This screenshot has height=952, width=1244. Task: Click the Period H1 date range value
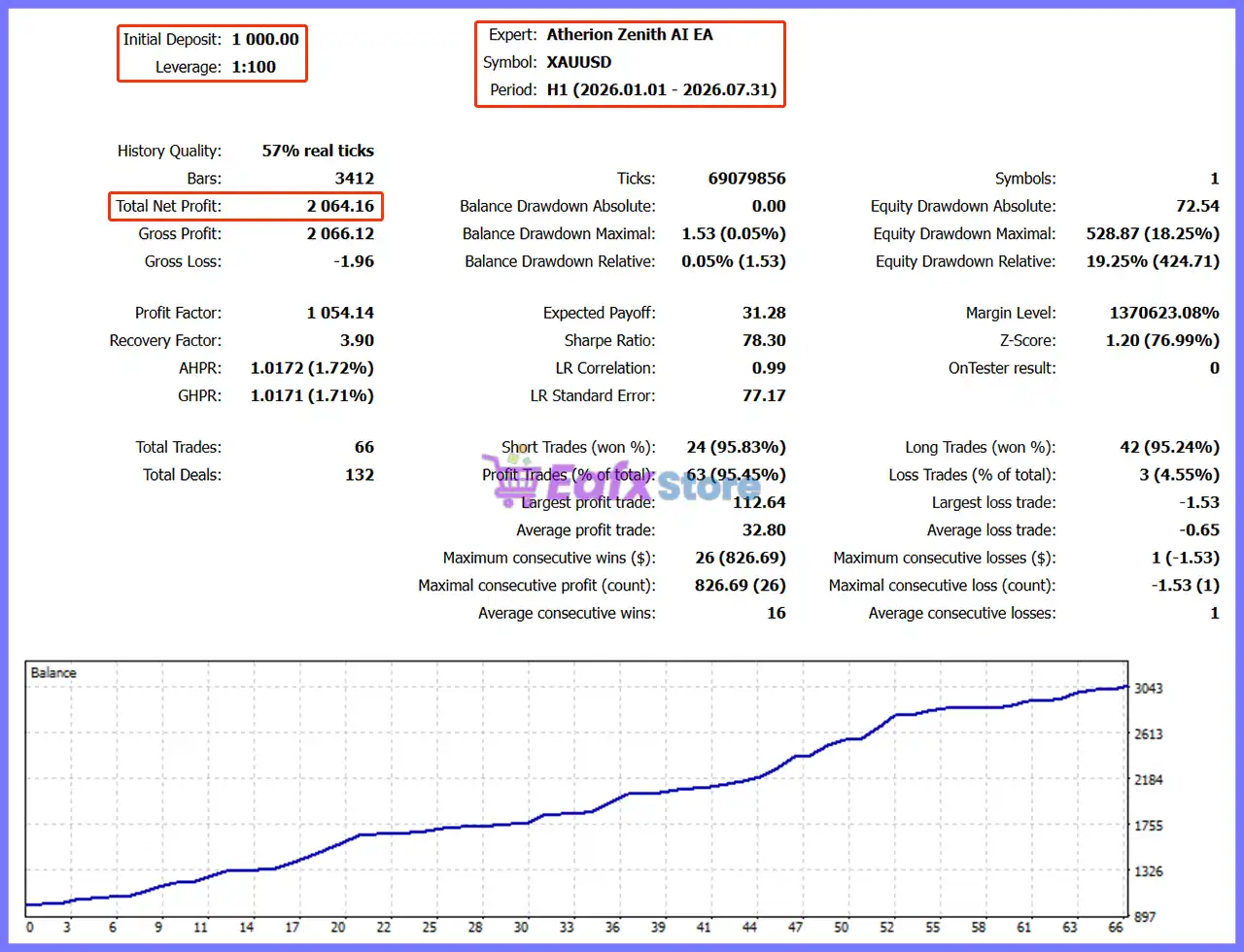point(662,89)
